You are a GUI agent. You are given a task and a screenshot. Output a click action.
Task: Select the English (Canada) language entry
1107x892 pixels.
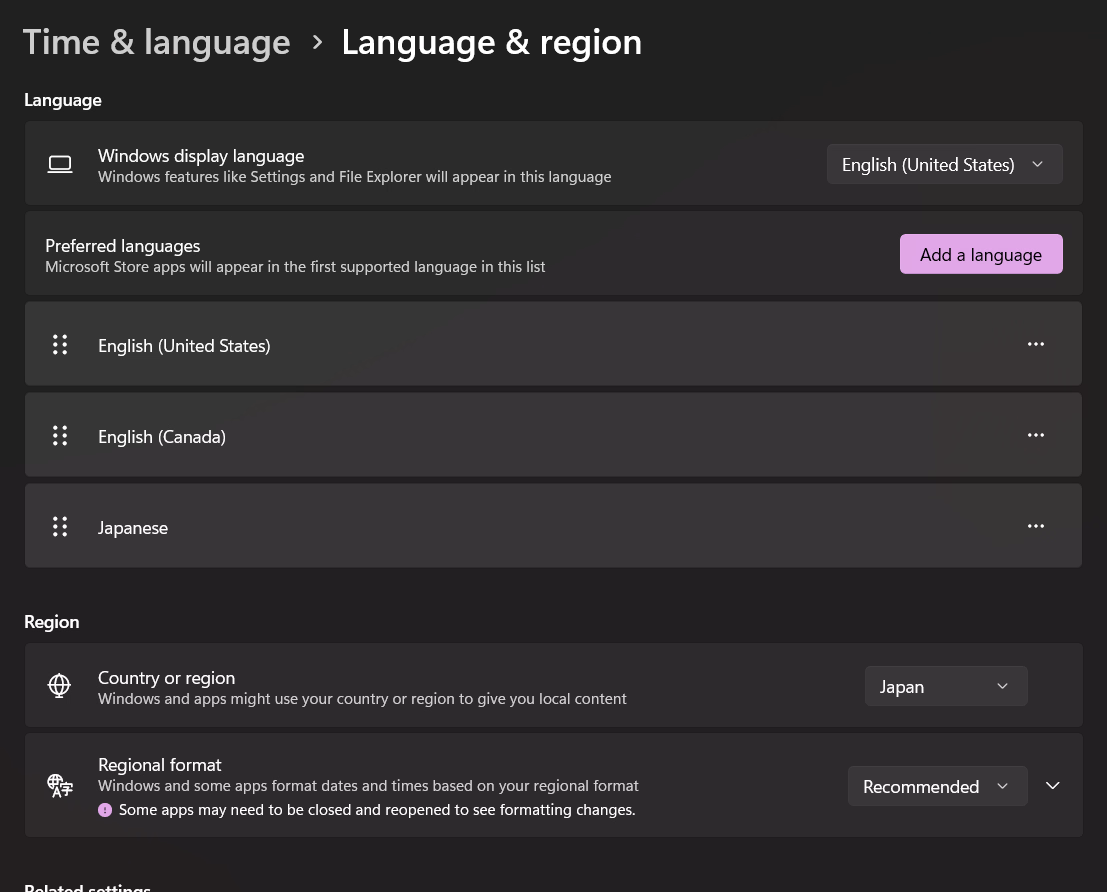162,437
